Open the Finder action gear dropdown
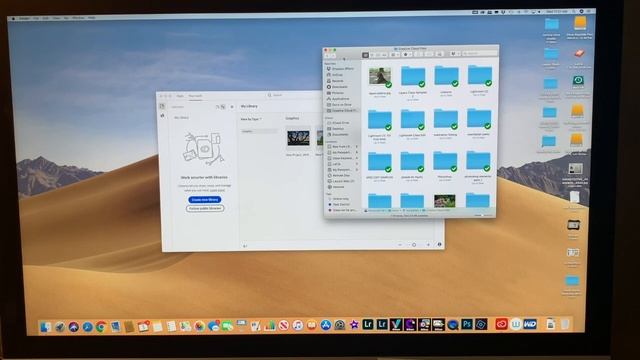This screenshot has height=360, width=640. point(407,54)
